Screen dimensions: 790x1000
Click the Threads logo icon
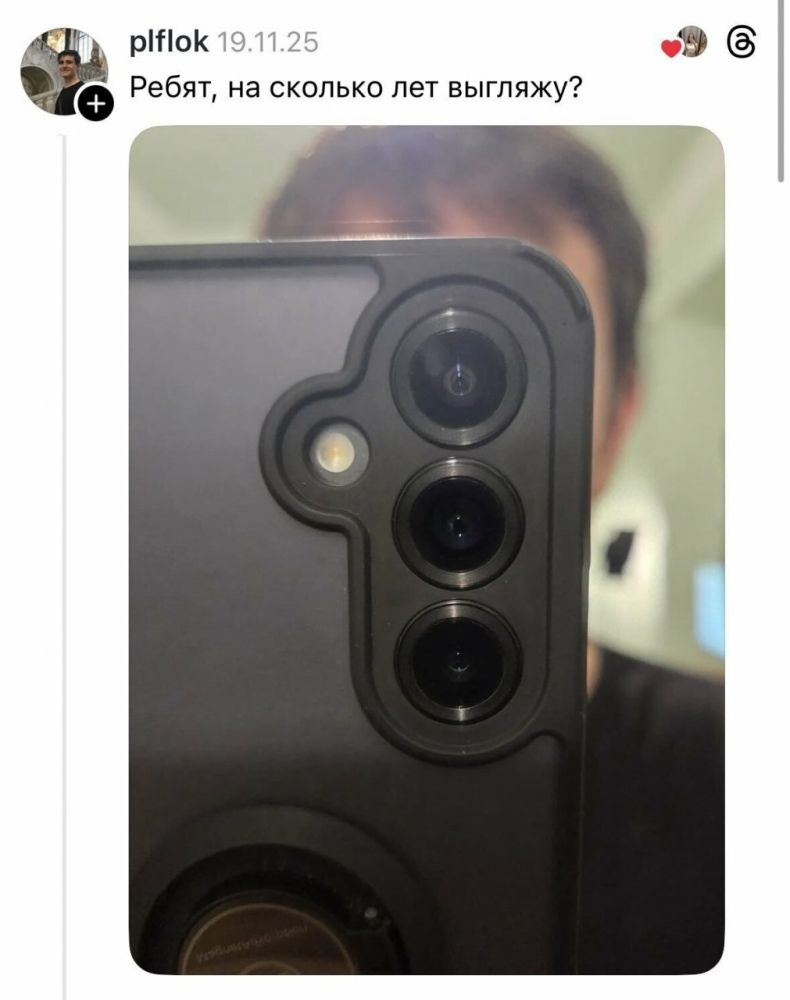pos(741,44)
